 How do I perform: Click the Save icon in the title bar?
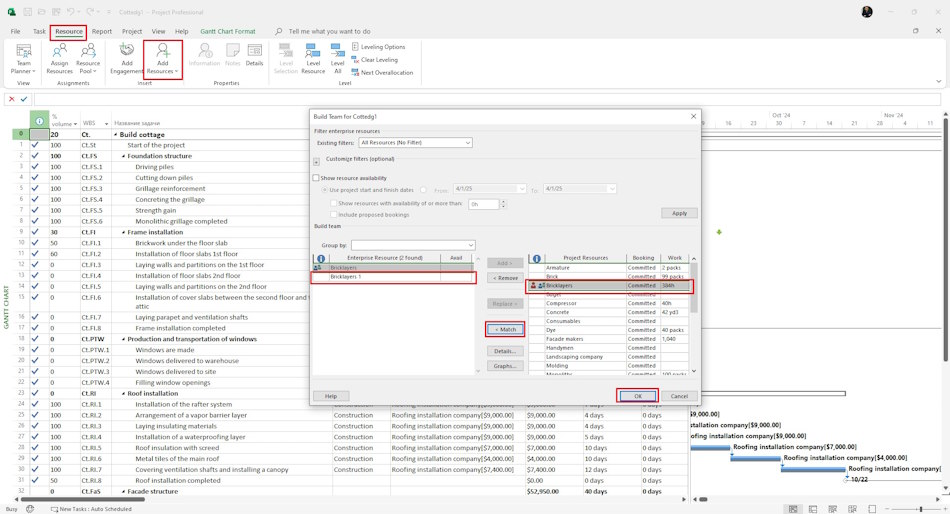click(27, 12)
